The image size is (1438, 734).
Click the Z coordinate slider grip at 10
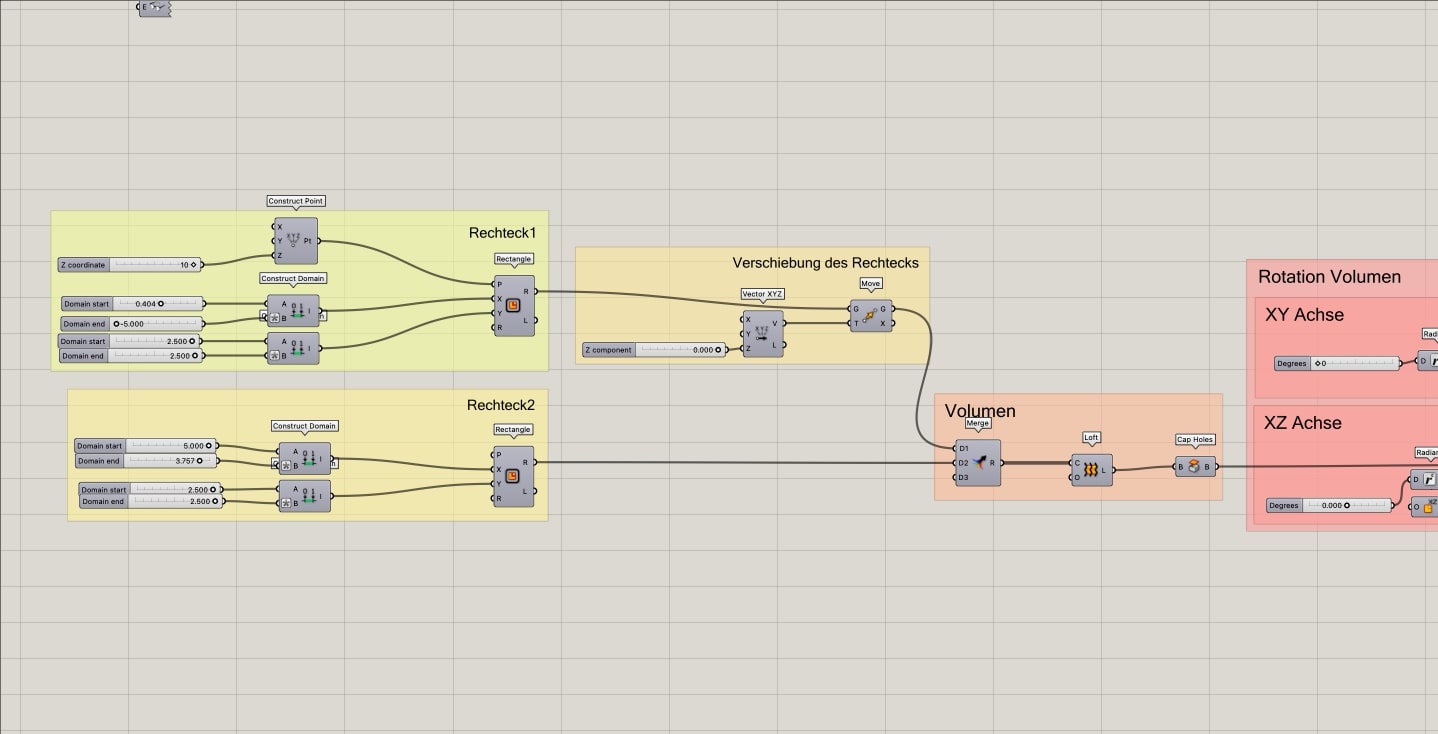tap(191, 264)
